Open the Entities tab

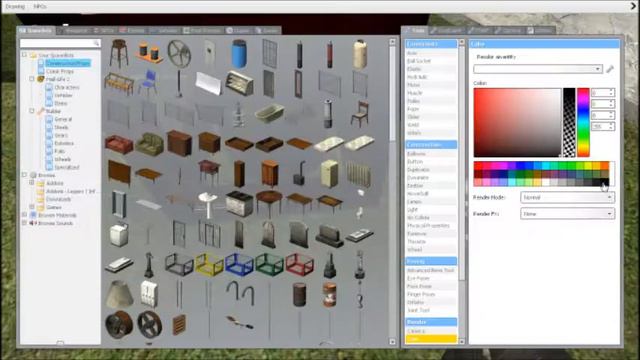pyautogui.click(x=132, y=31)
